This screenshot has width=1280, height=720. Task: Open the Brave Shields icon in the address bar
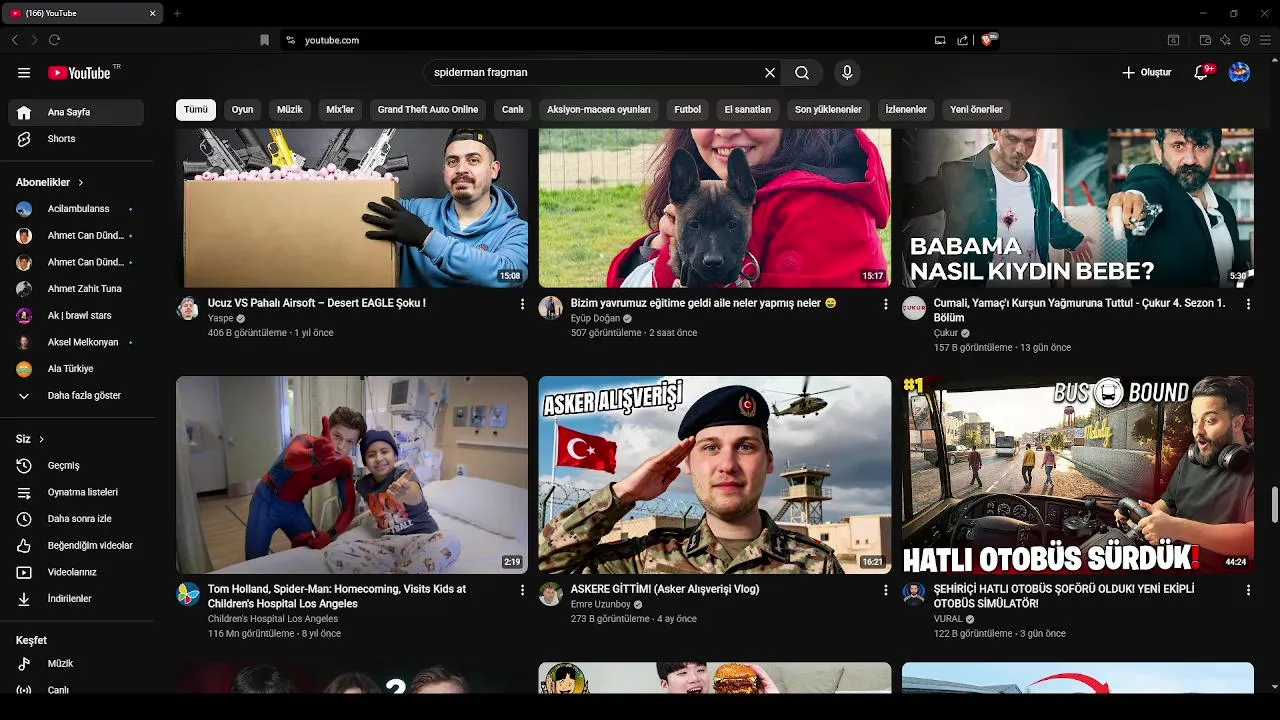point(989,40)
